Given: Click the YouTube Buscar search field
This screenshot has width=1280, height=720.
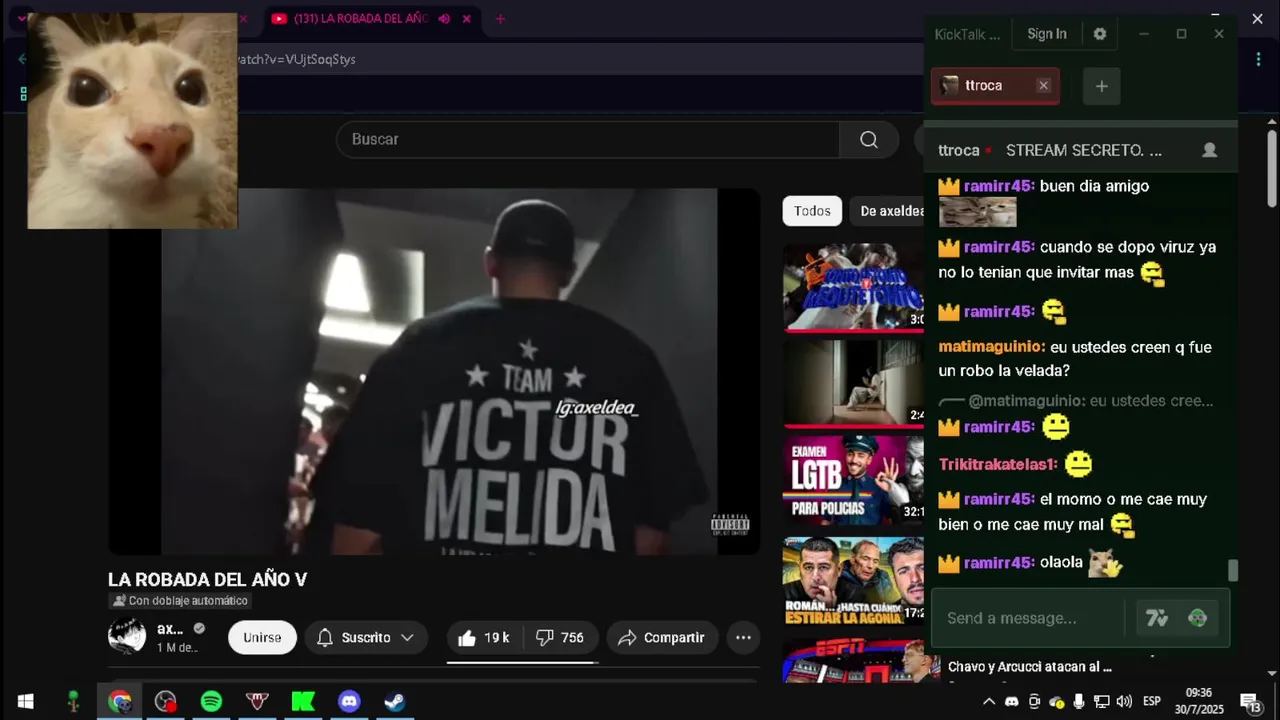Looking at the screenshot, I should (x=588, y=139).
